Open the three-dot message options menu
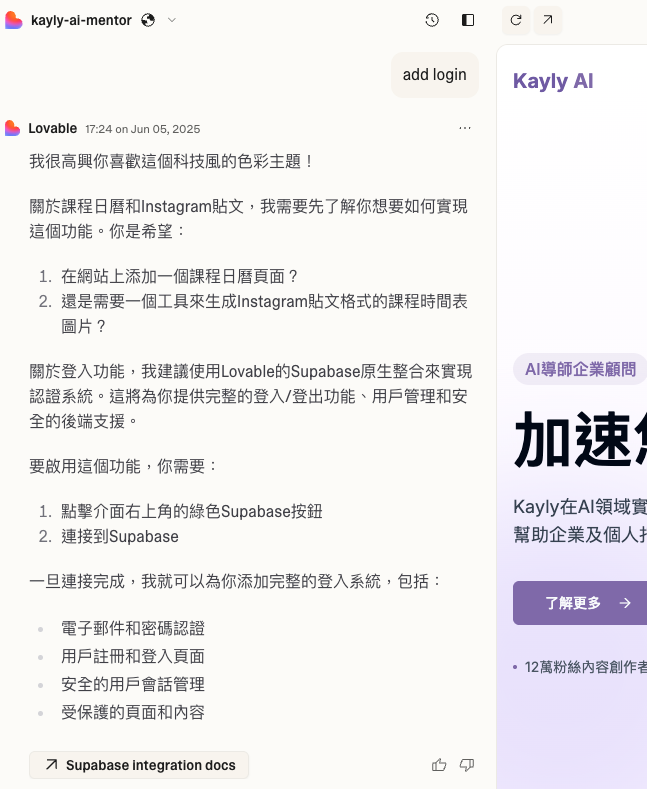The image size is (647, 789). (x=465, y=128)
